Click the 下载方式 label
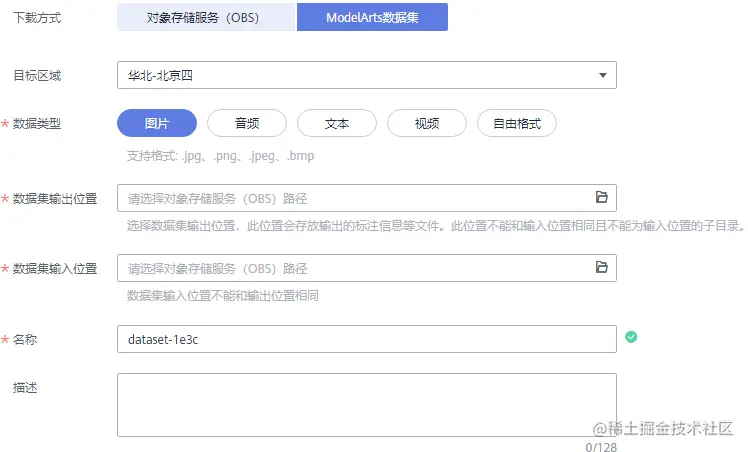 tap(37, 18)
